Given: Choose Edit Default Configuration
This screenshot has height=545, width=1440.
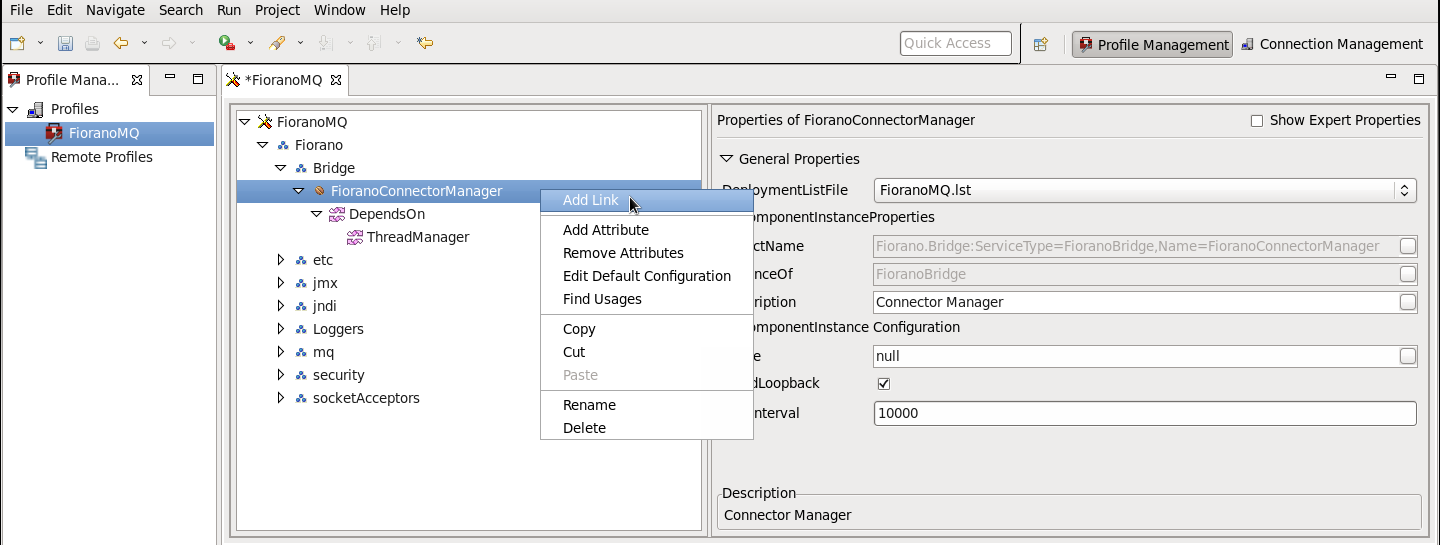Looking at the screenshot, I should [x=647, y=276].
